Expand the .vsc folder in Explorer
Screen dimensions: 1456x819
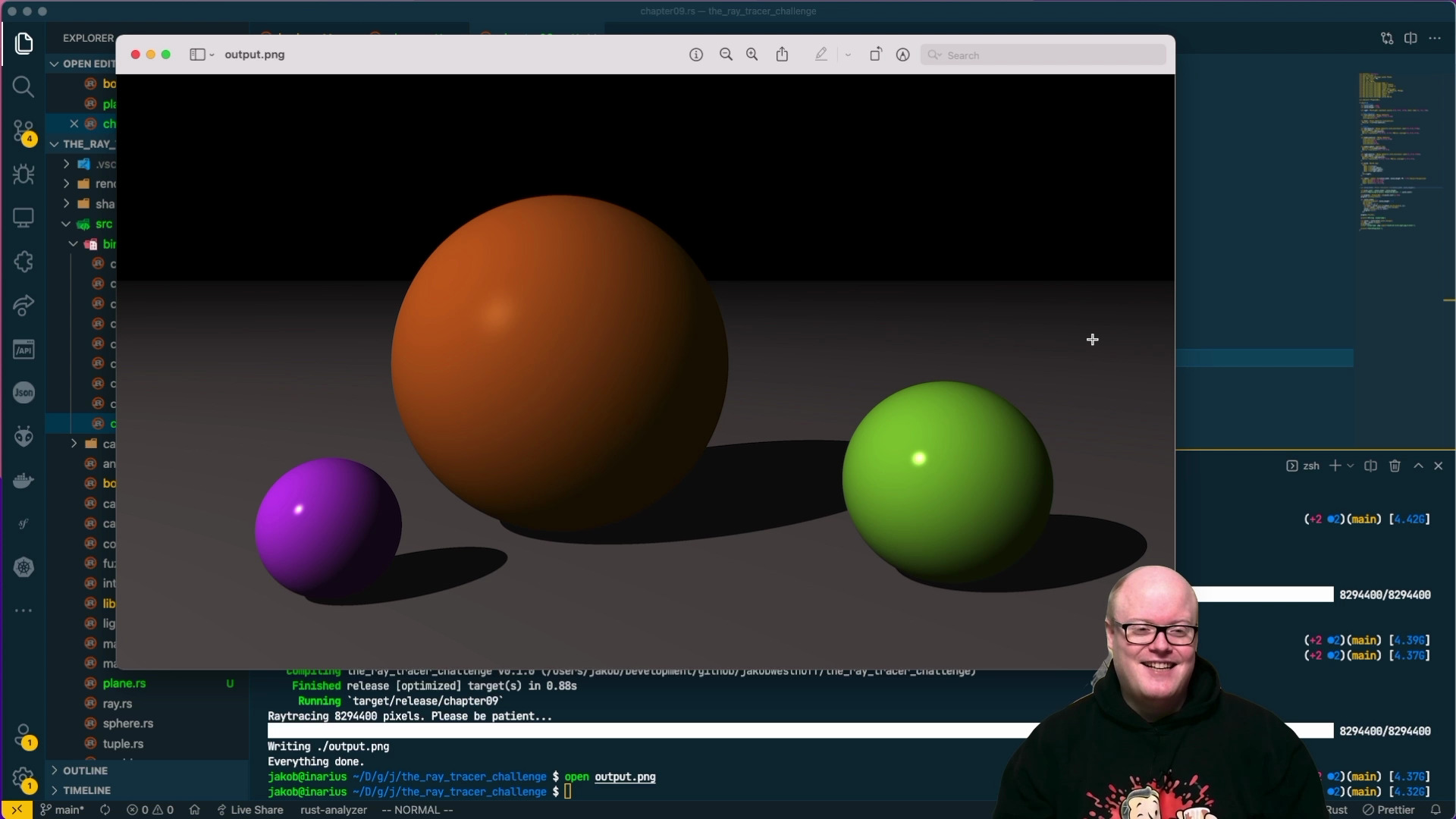[x=66, y=164]
